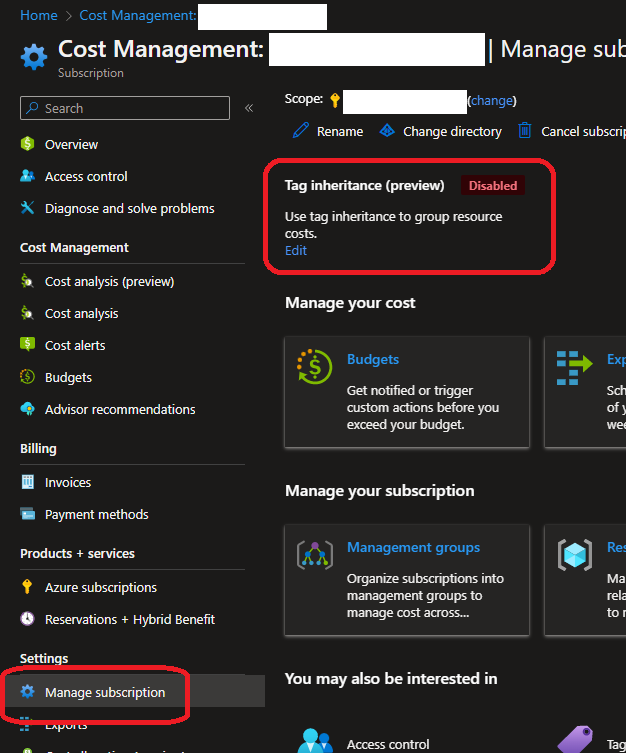Viewport: 626px width, 753px height.
Task: Click the scope key icon
Action: 335,100
